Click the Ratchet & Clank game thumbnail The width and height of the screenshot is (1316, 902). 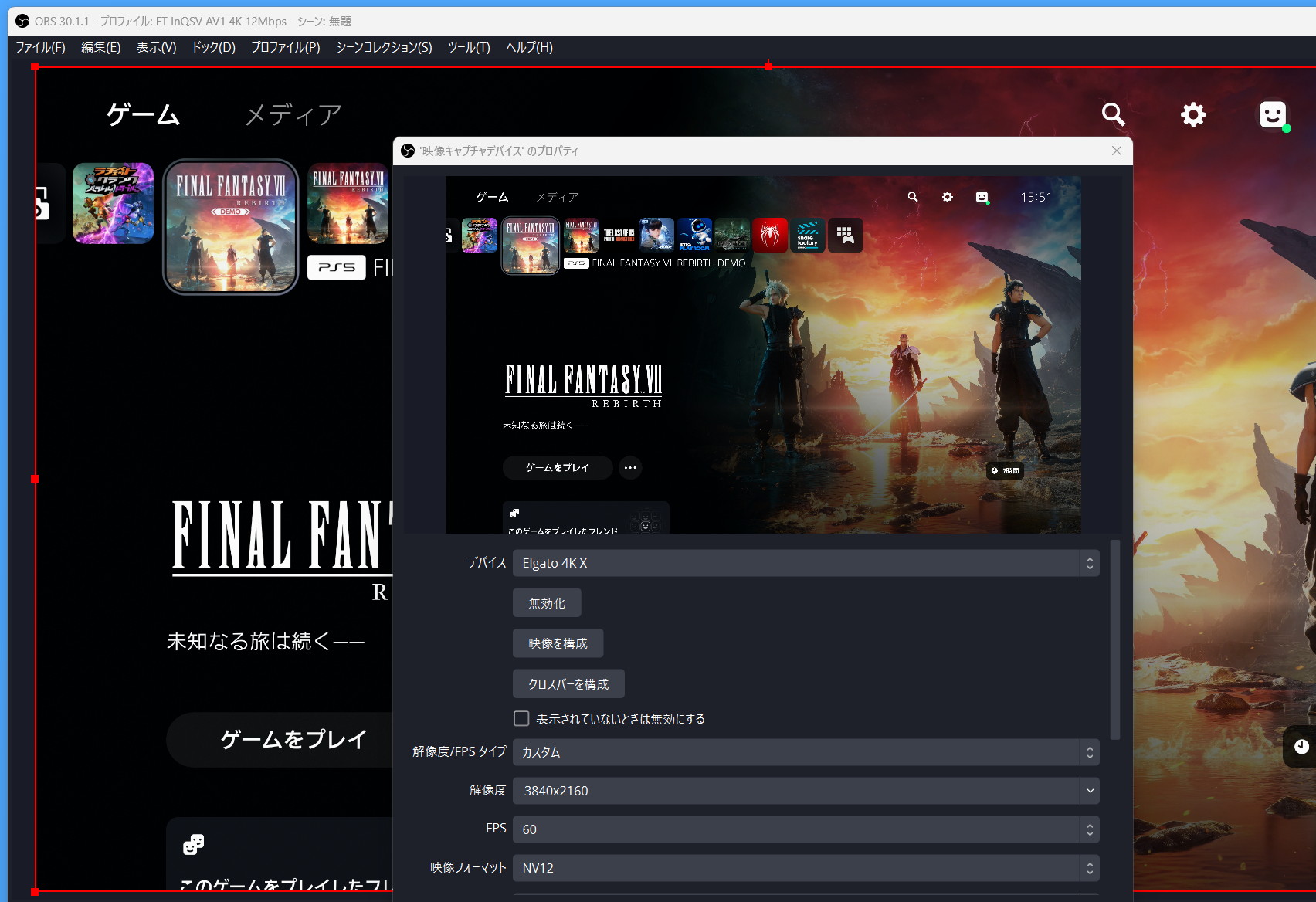pyautogui.click(x=113, y=203)
